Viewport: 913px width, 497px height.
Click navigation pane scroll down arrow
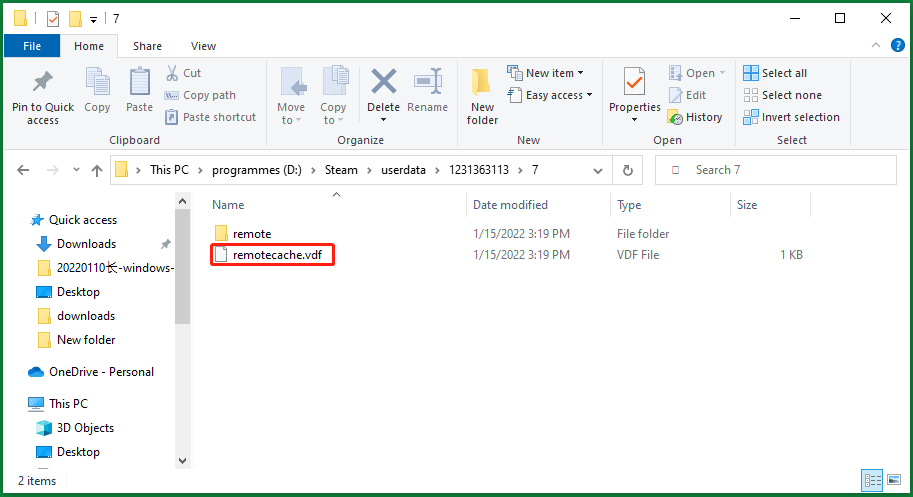(182, 461)
